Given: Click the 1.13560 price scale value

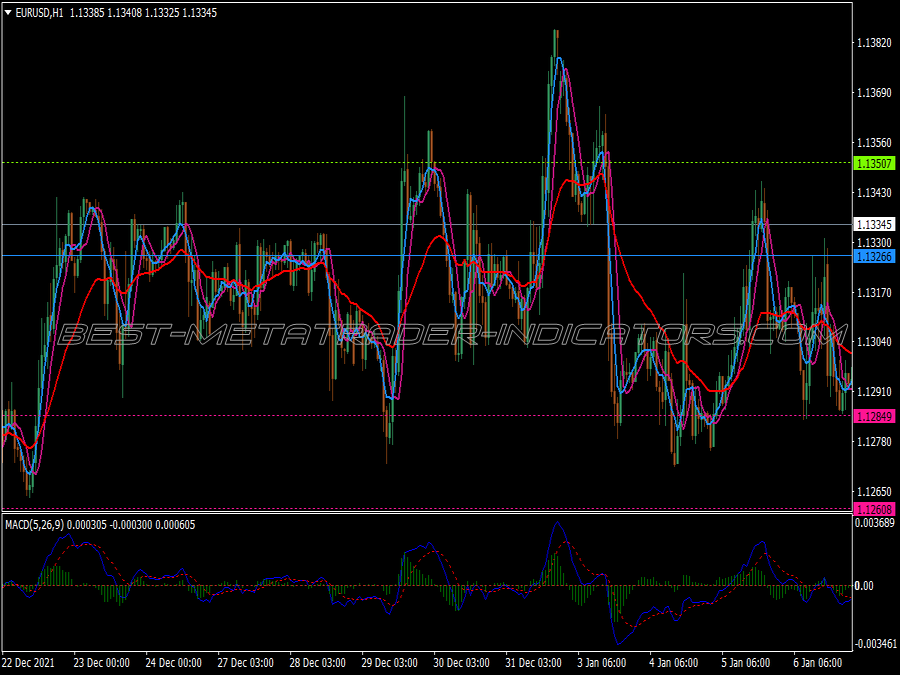Looking at the screenshot, I should [x=874, y=142].
